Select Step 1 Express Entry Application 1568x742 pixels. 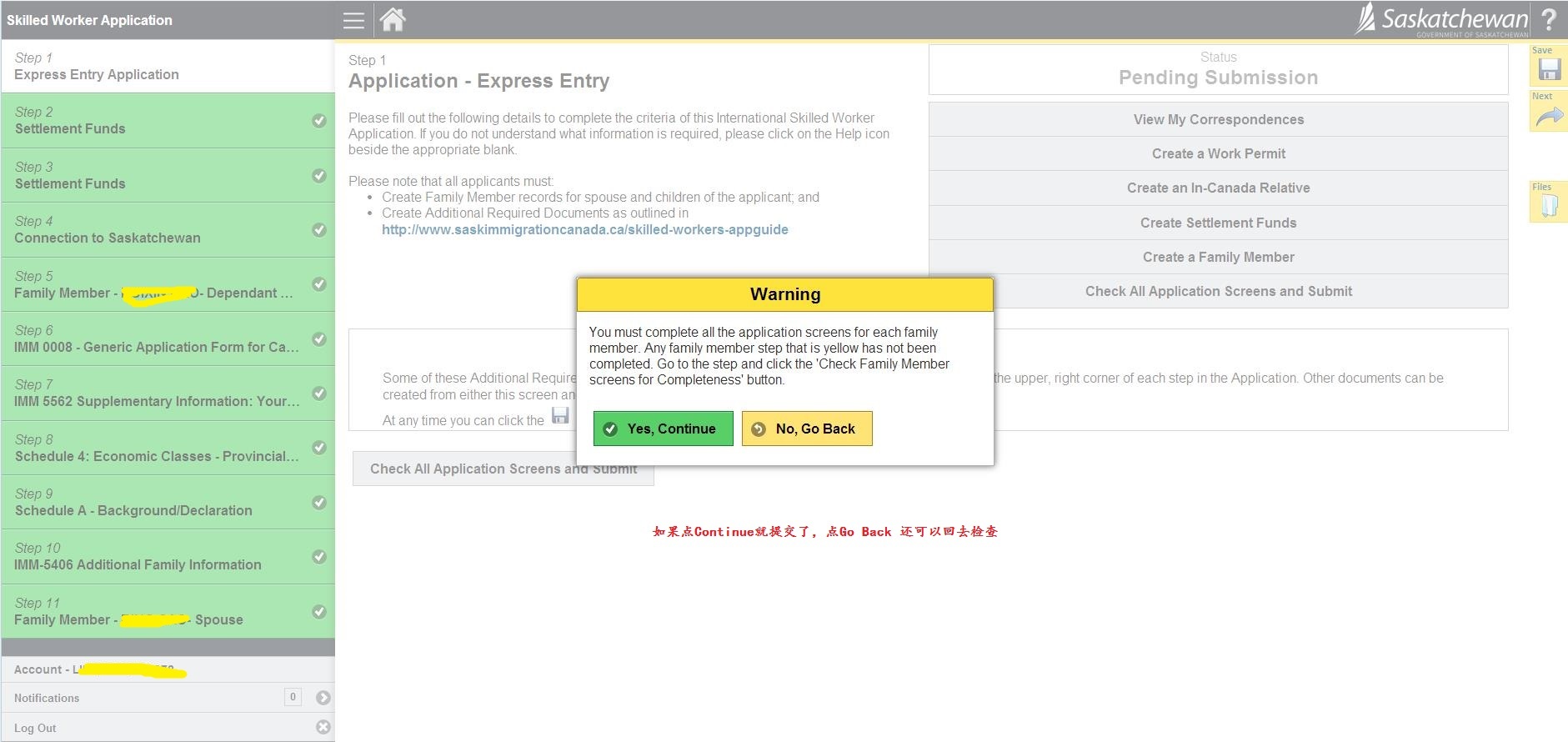pyautogui.click(x=167, y=67)
